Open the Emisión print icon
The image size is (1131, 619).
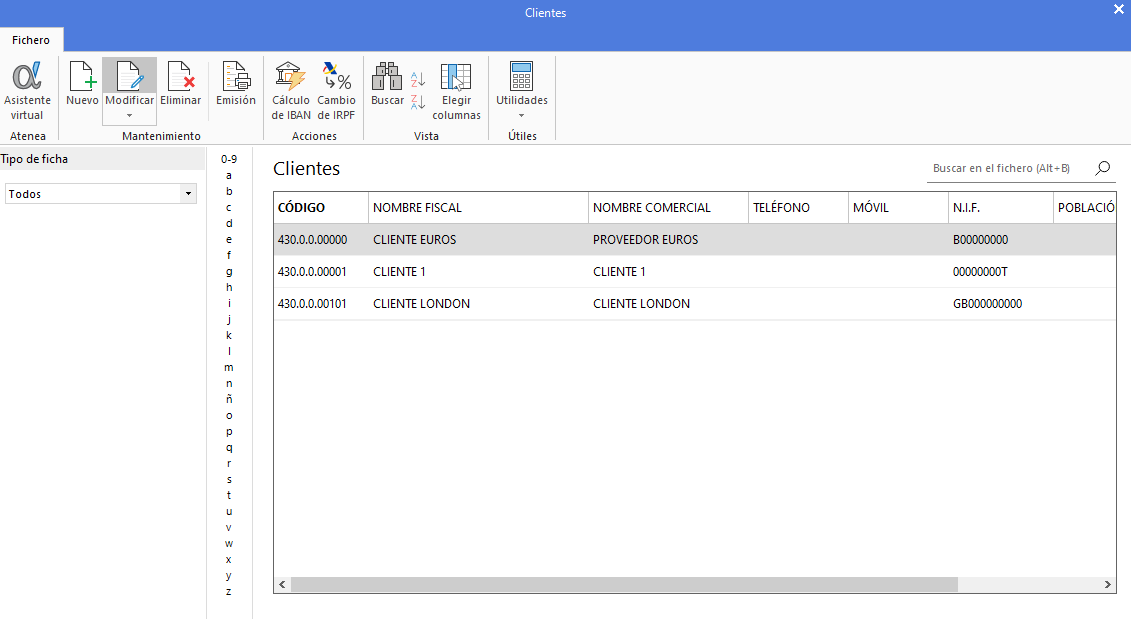pos(236,84)
